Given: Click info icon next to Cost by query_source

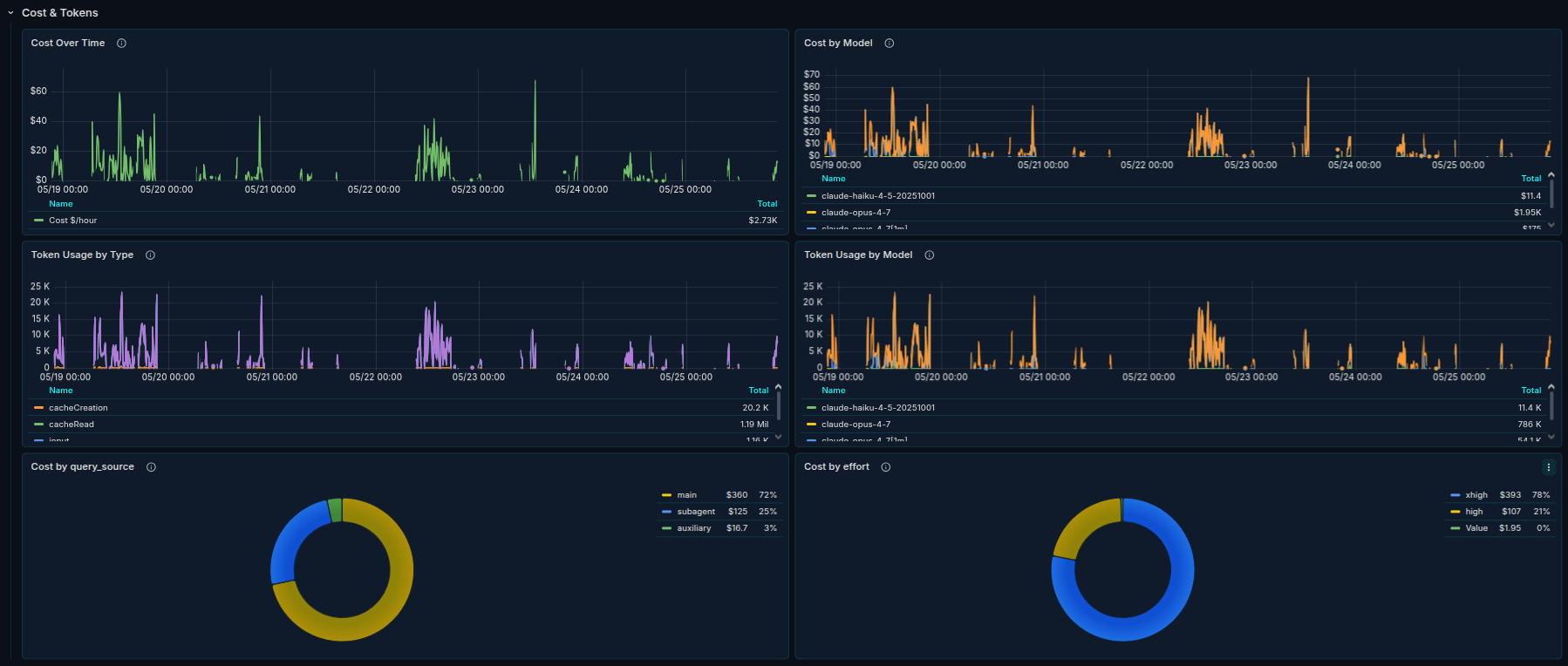Looking at the screenshot, I should tap(151, 466).
